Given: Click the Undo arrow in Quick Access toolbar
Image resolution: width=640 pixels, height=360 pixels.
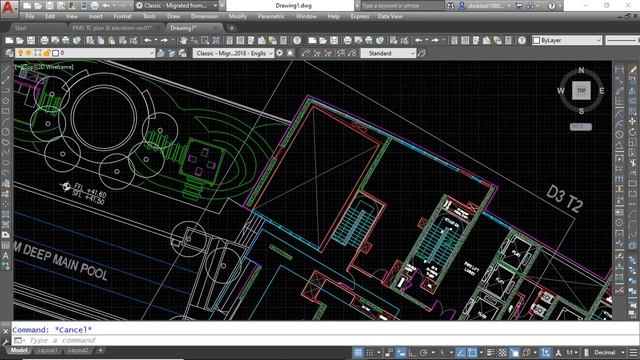Looking at the screenshot, I should click(106, 6).
